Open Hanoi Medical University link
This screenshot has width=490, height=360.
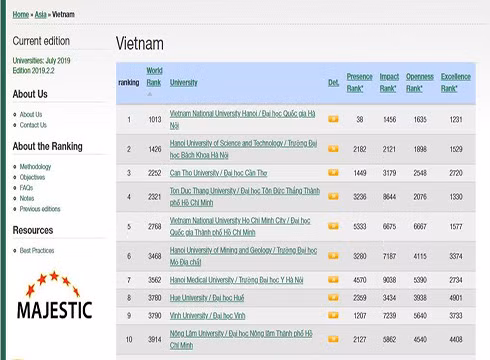pos(236,280)
